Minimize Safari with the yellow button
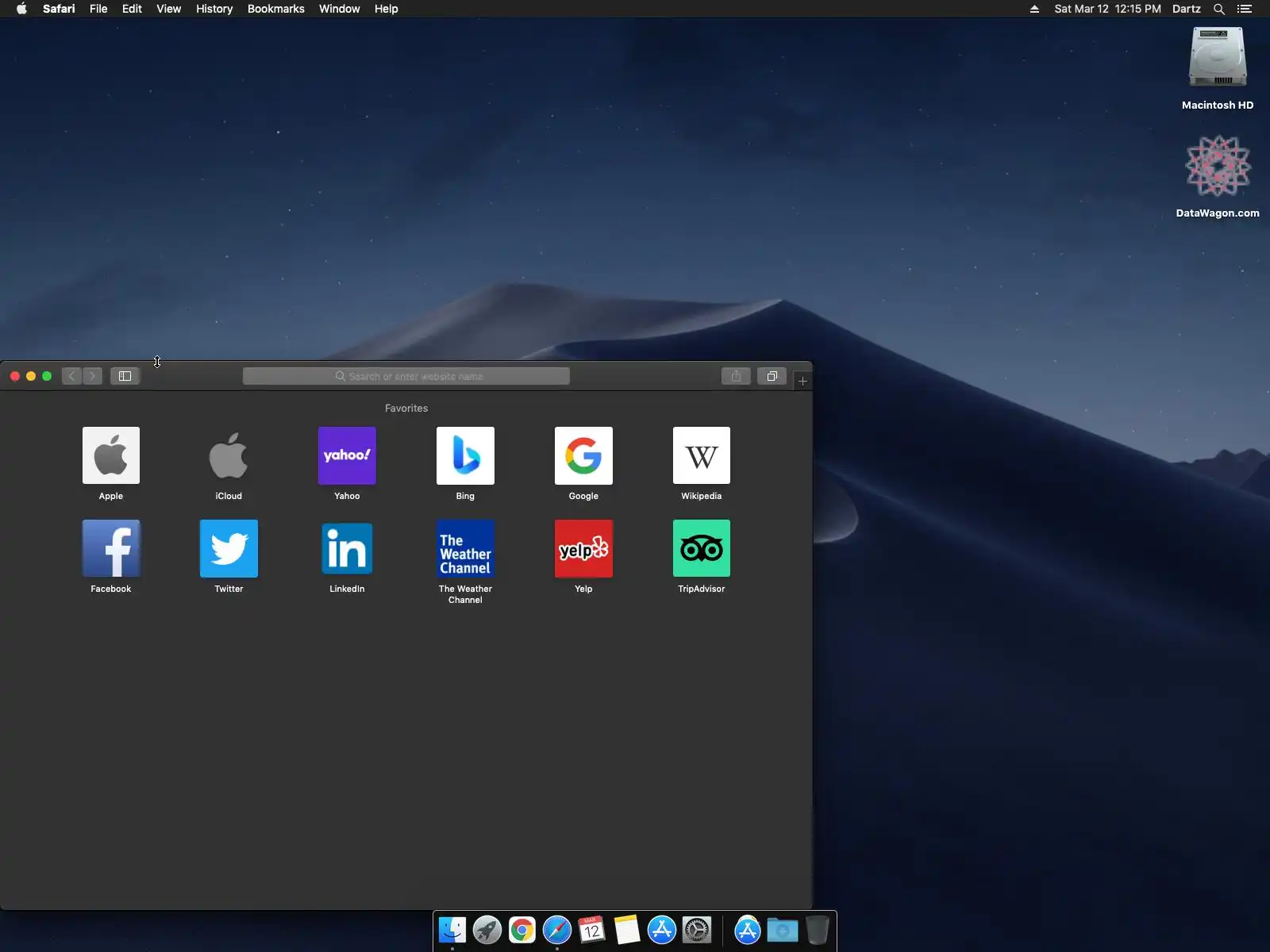Screen dimensions: 1270x952 [x=31, y=376]
